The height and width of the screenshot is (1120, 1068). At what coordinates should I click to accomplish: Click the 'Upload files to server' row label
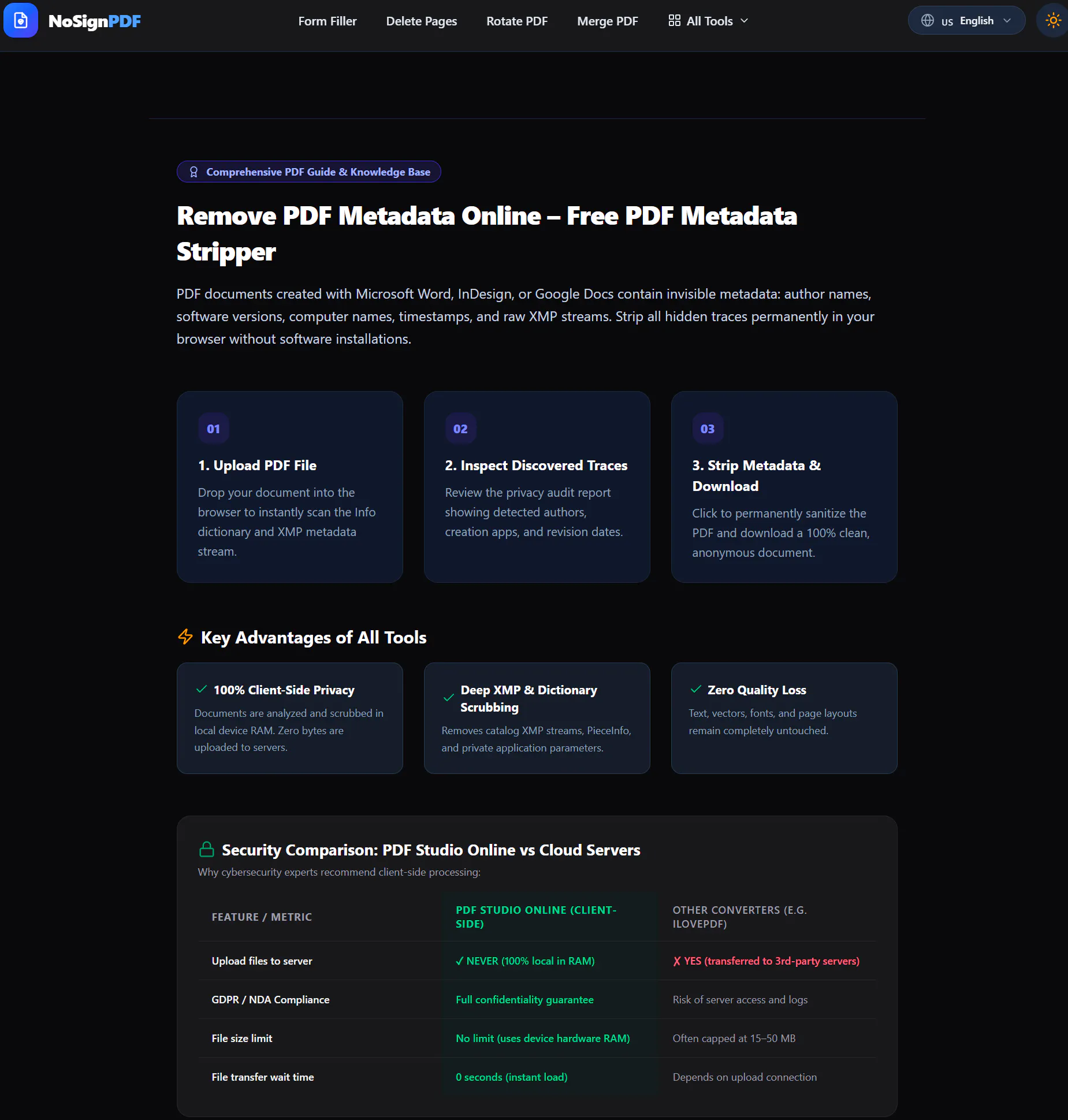[262, 961]
